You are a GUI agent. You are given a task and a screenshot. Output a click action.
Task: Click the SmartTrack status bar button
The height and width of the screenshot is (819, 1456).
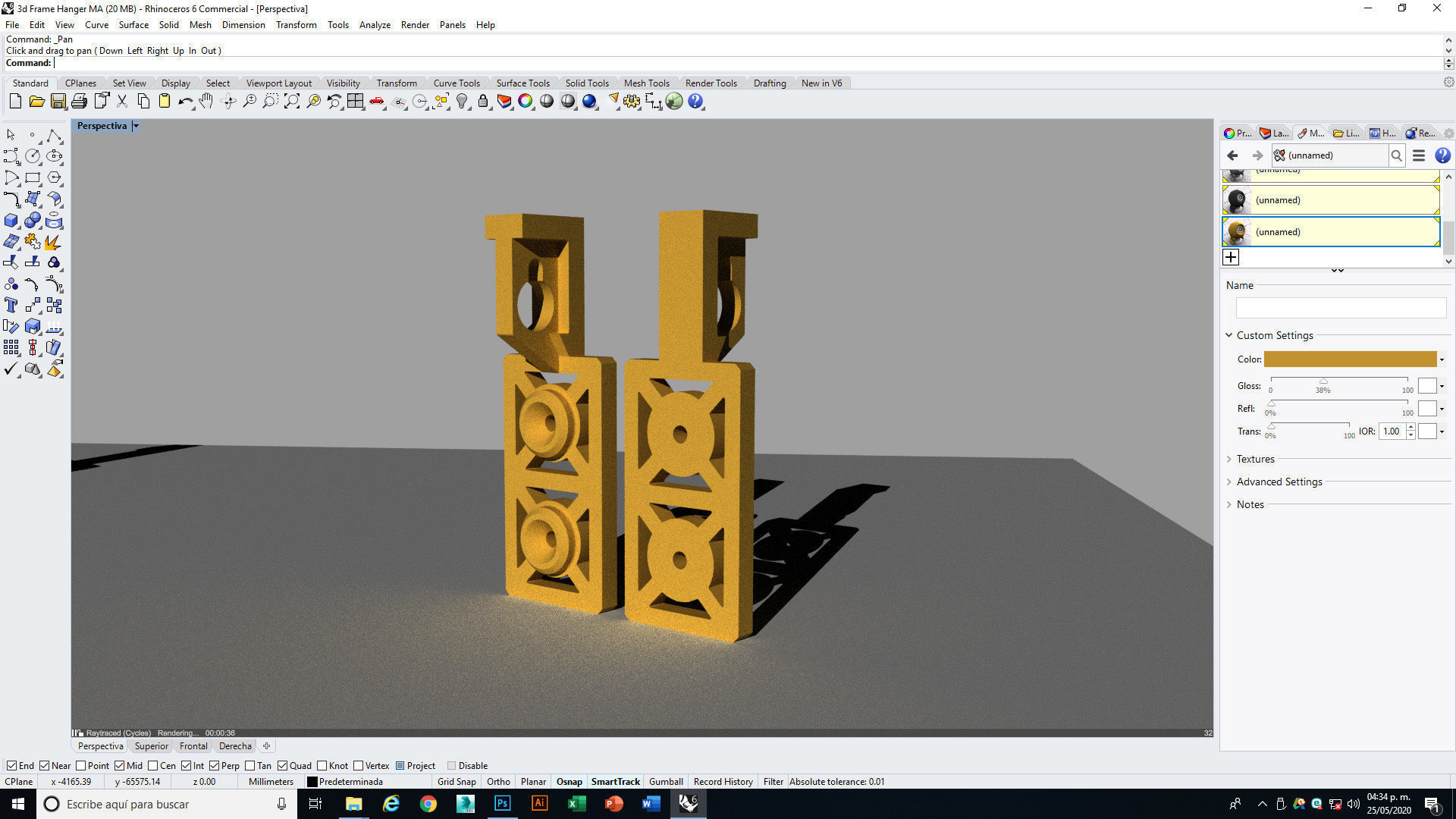[616, 781]
